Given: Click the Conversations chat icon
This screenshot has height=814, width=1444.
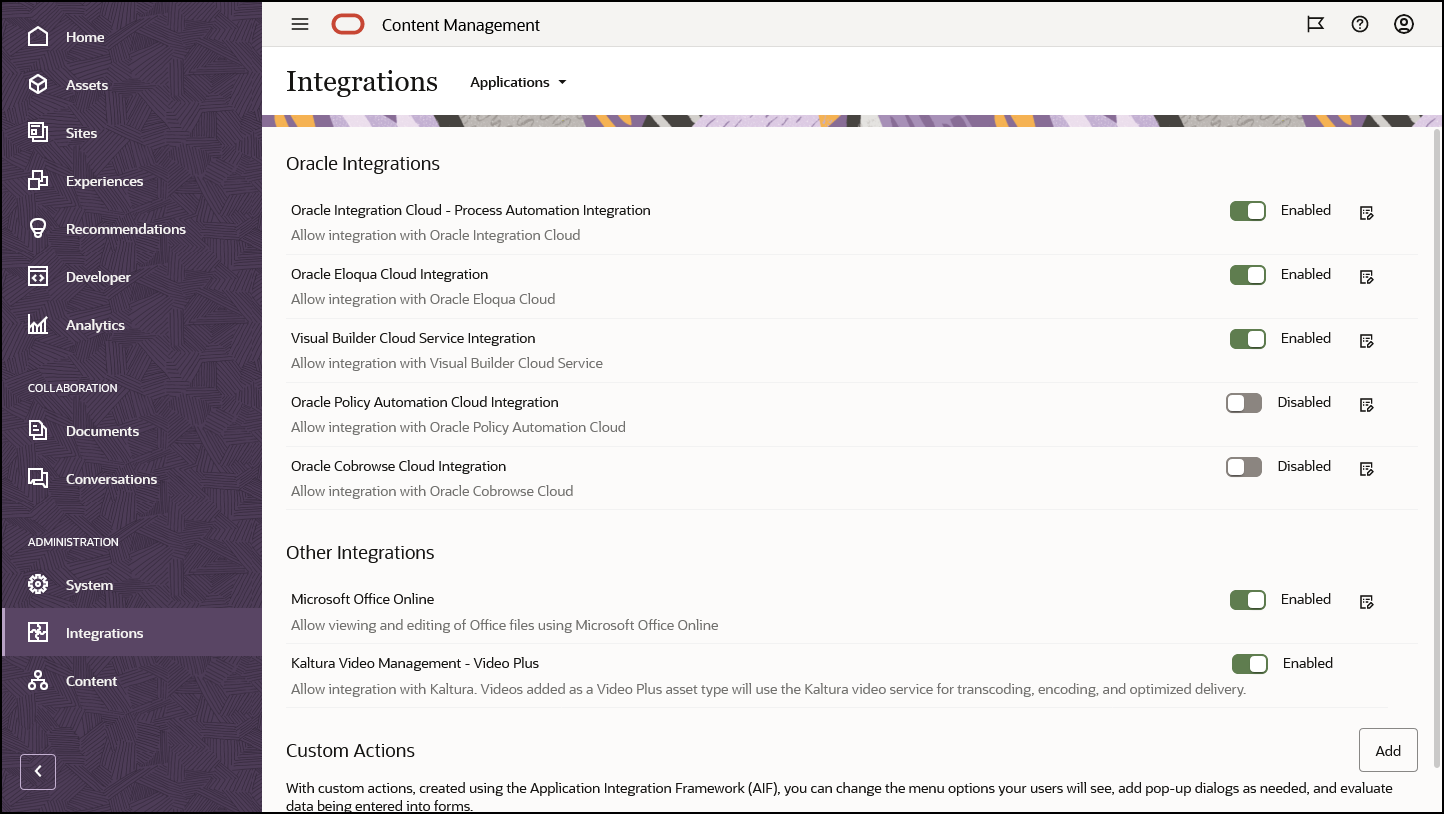Looking at the screenshot, I should 38,479.
